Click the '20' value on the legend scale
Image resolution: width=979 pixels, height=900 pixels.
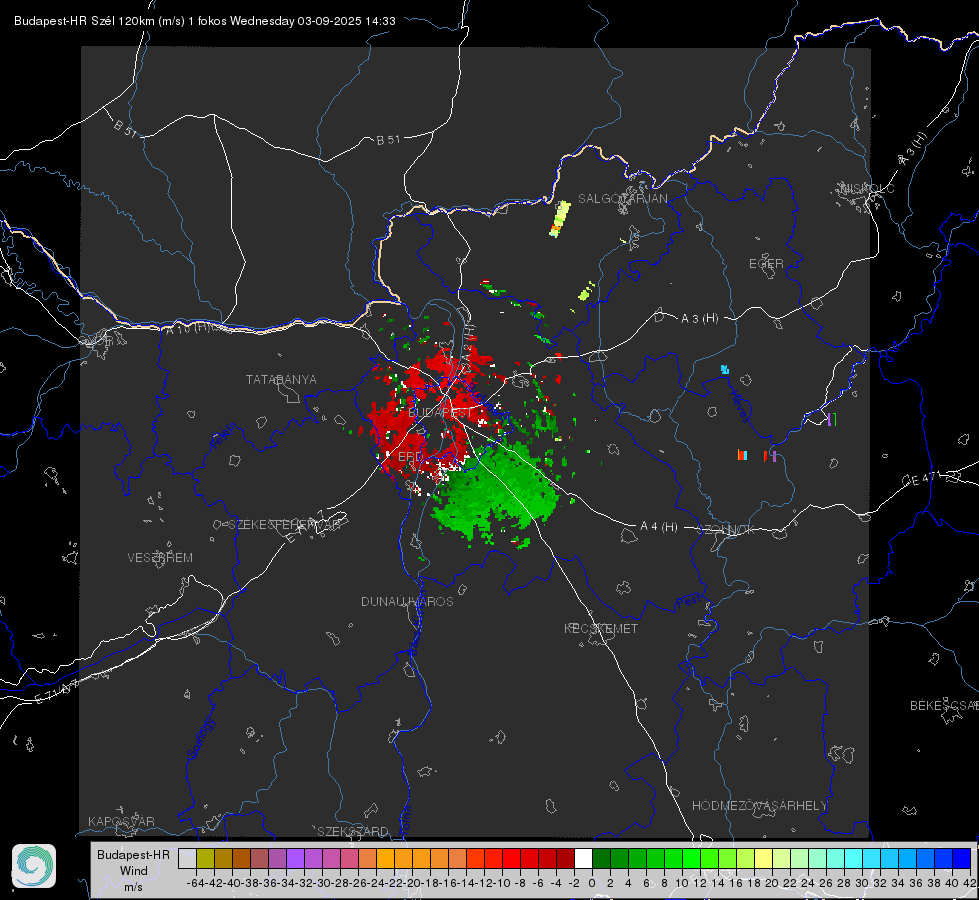tap(772, 883)
